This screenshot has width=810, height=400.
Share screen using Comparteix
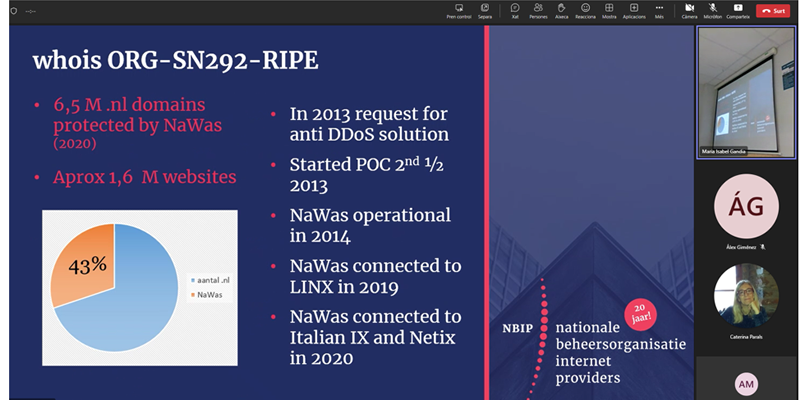[x=738, y=9]
